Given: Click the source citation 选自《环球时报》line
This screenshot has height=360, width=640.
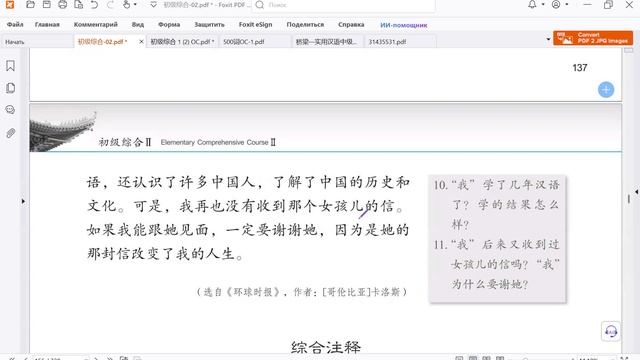Looking at the screenshot, I should 302,292.
